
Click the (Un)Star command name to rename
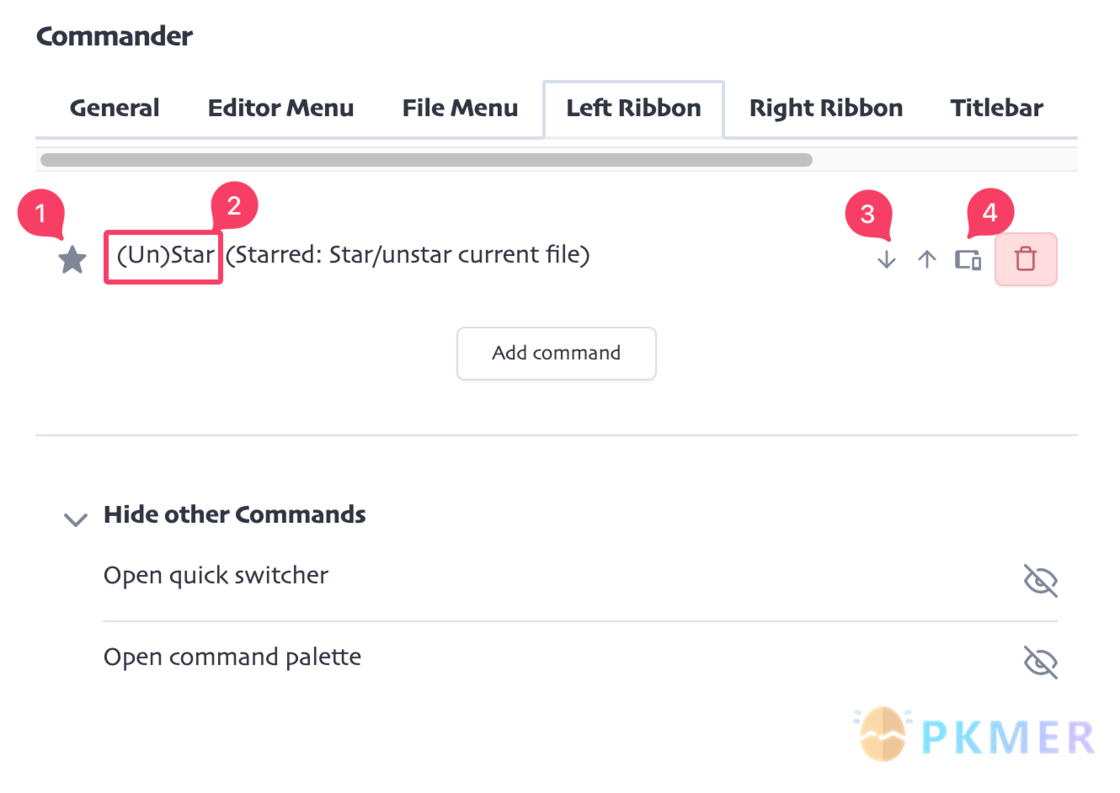164,255
